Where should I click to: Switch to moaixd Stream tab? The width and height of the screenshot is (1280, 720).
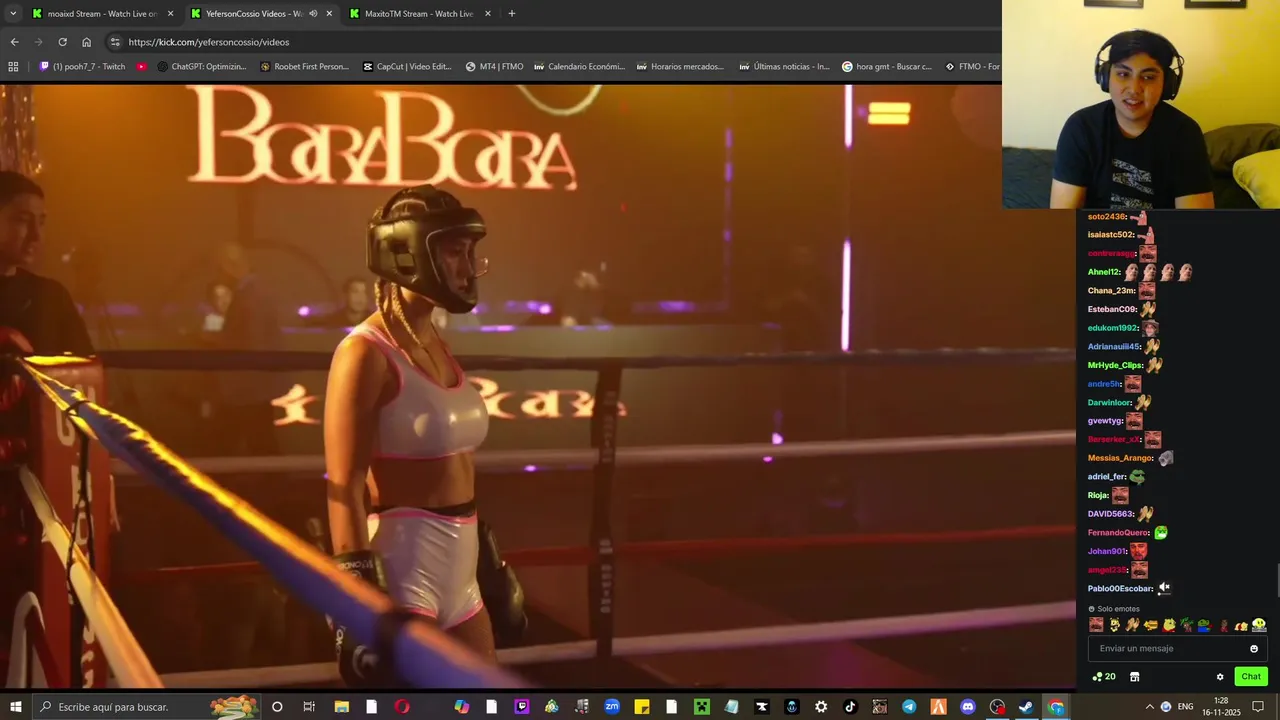click(x=102, y=14)
